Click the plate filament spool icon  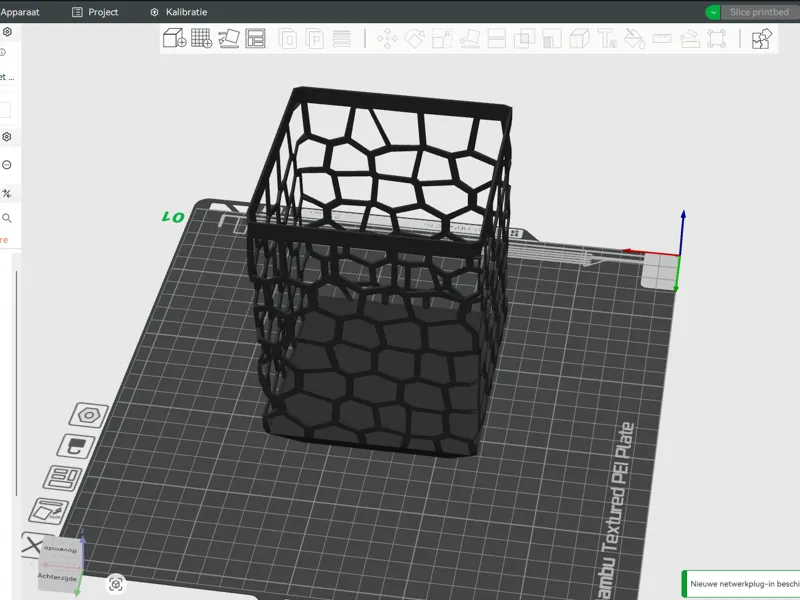click(x=76, y=446)
